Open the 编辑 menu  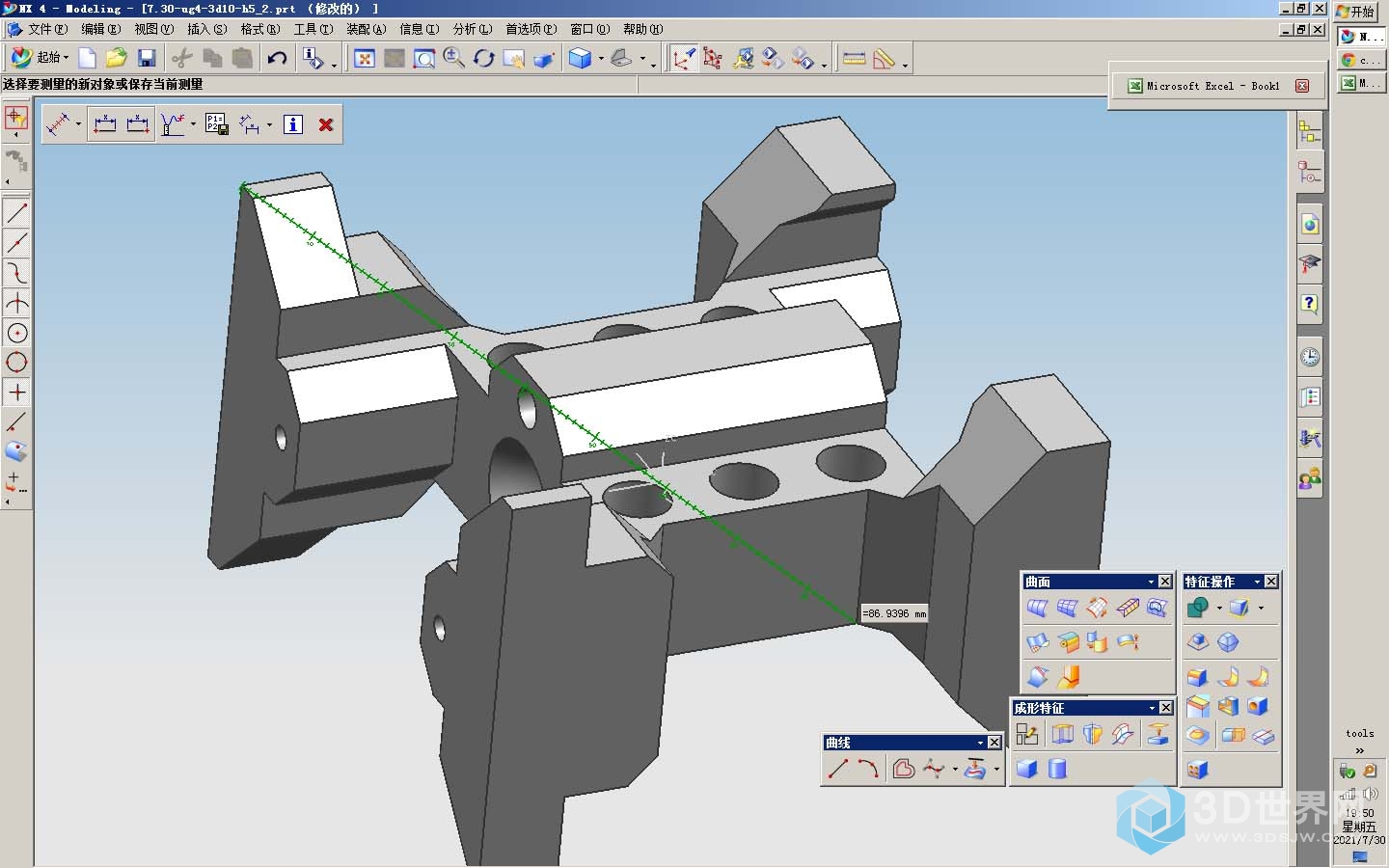point(100,29)
